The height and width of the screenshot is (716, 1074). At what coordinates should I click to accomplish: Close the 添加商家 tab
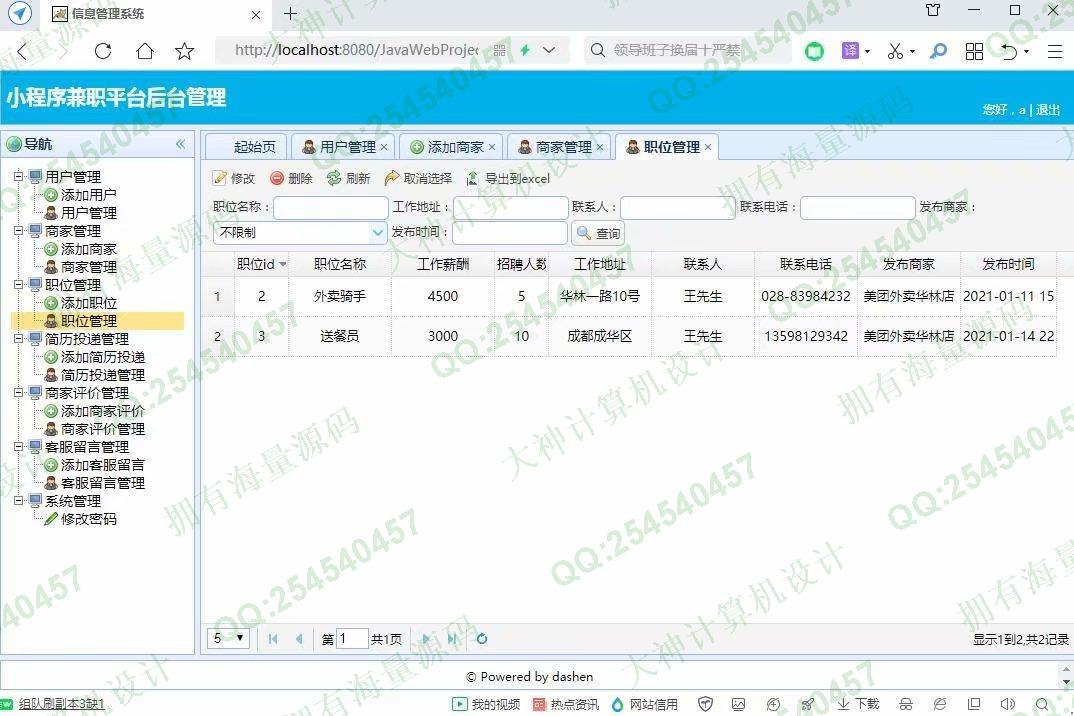(492, 147)
